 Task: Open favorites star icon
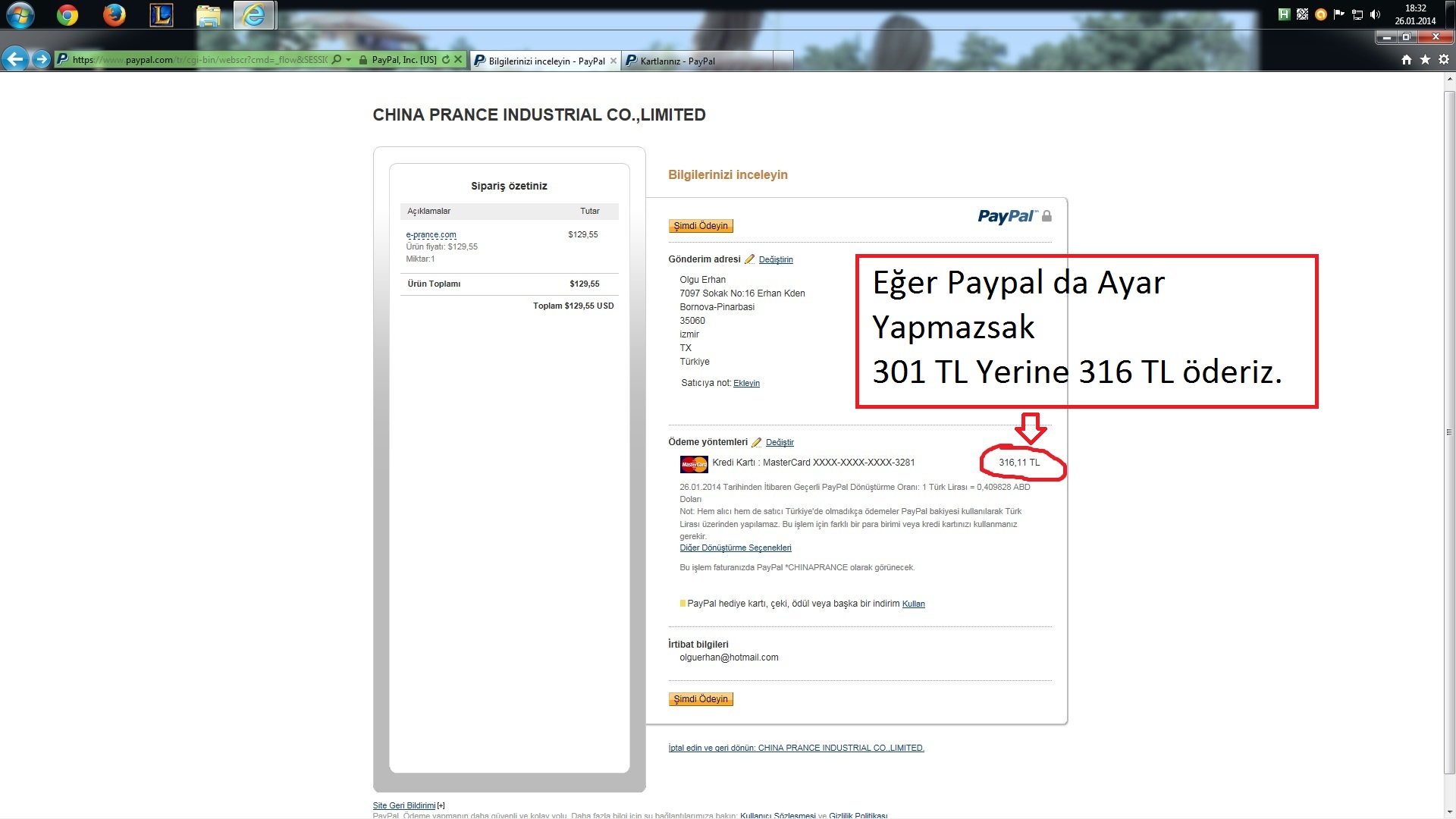pos(1425,60)
